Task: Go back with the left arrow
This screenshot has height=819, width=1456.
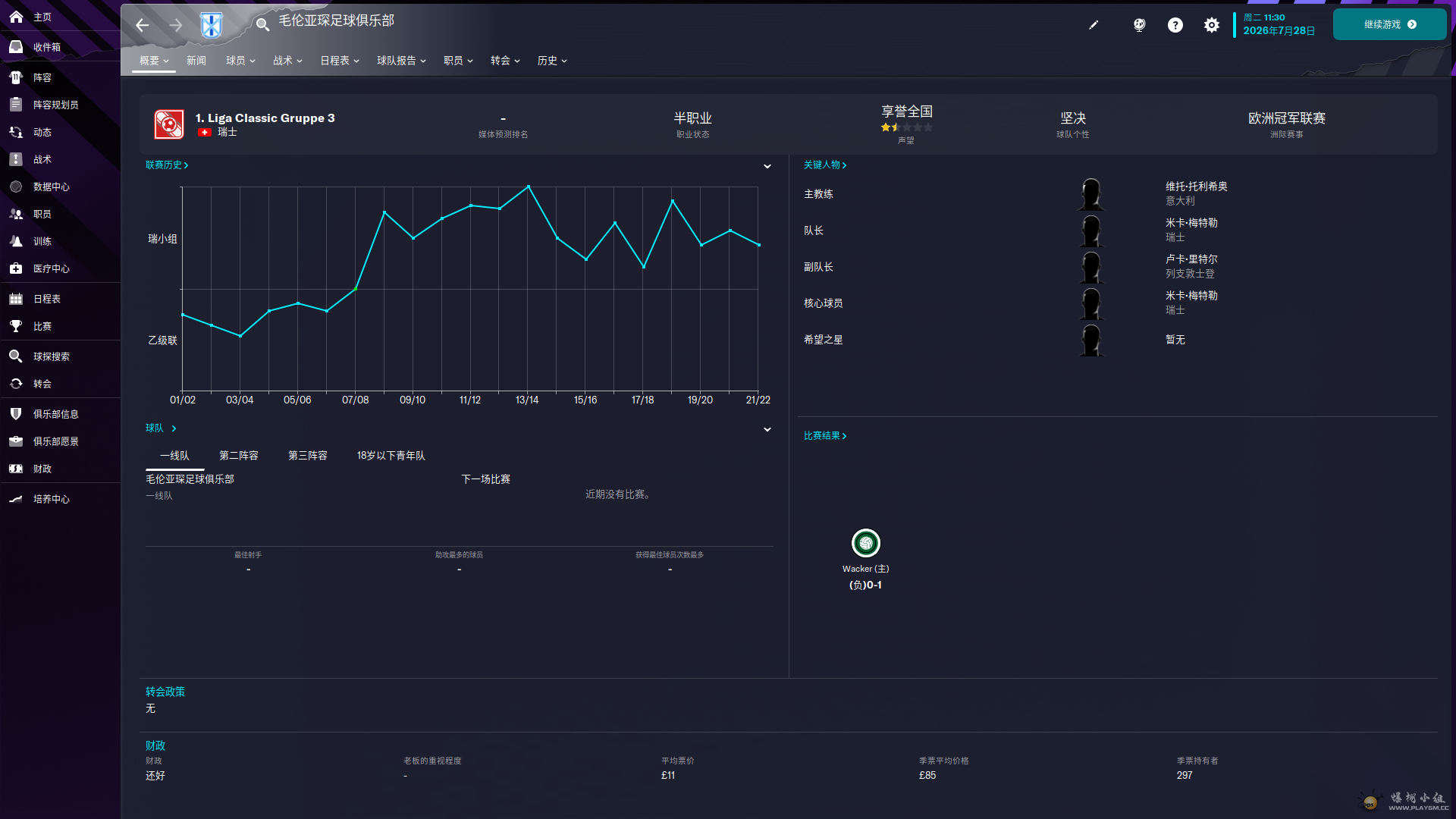Action: click(142, 25)
